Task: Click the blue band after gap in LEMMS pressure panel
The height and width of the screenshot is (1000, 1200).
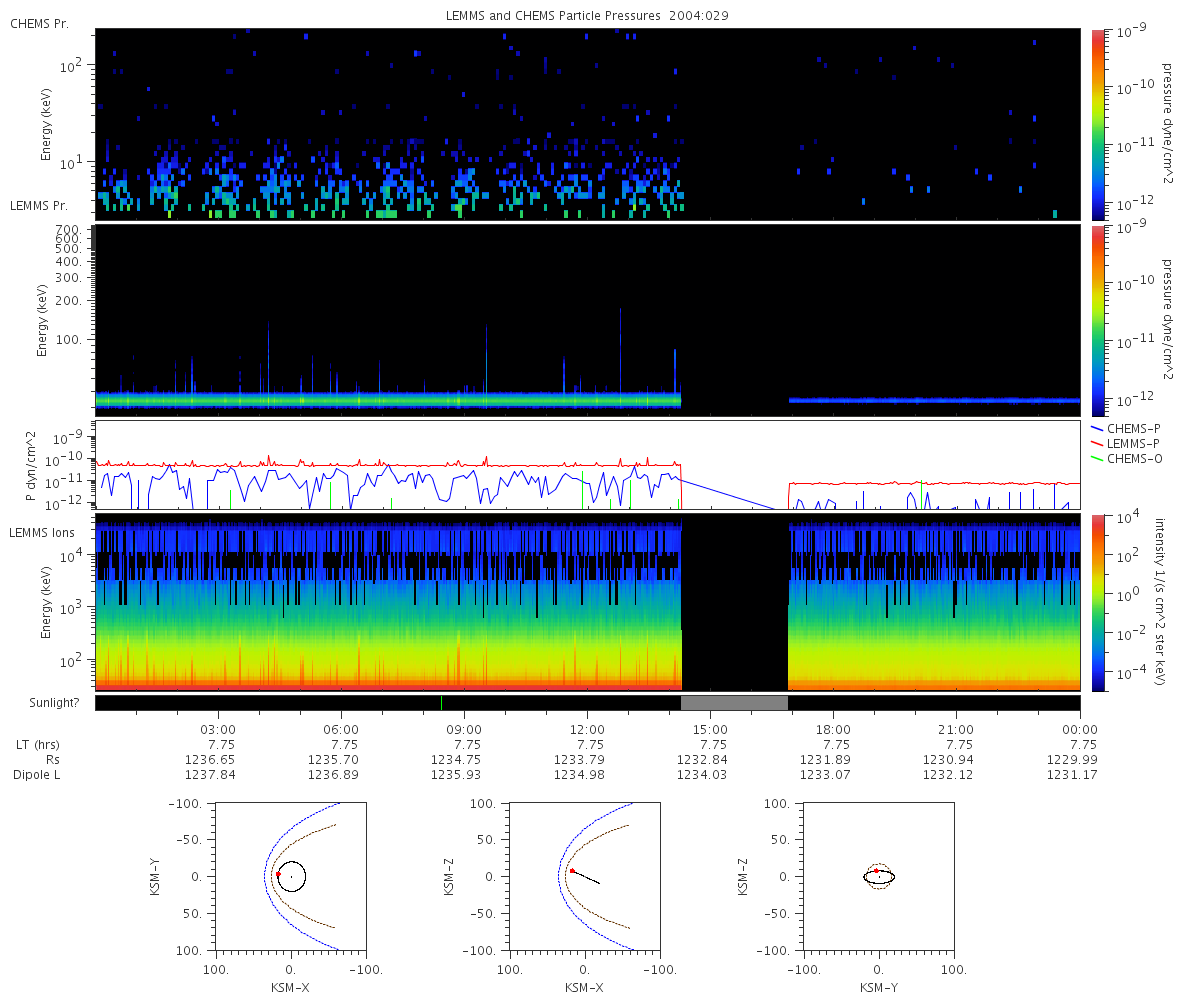Action: point(935,400)
